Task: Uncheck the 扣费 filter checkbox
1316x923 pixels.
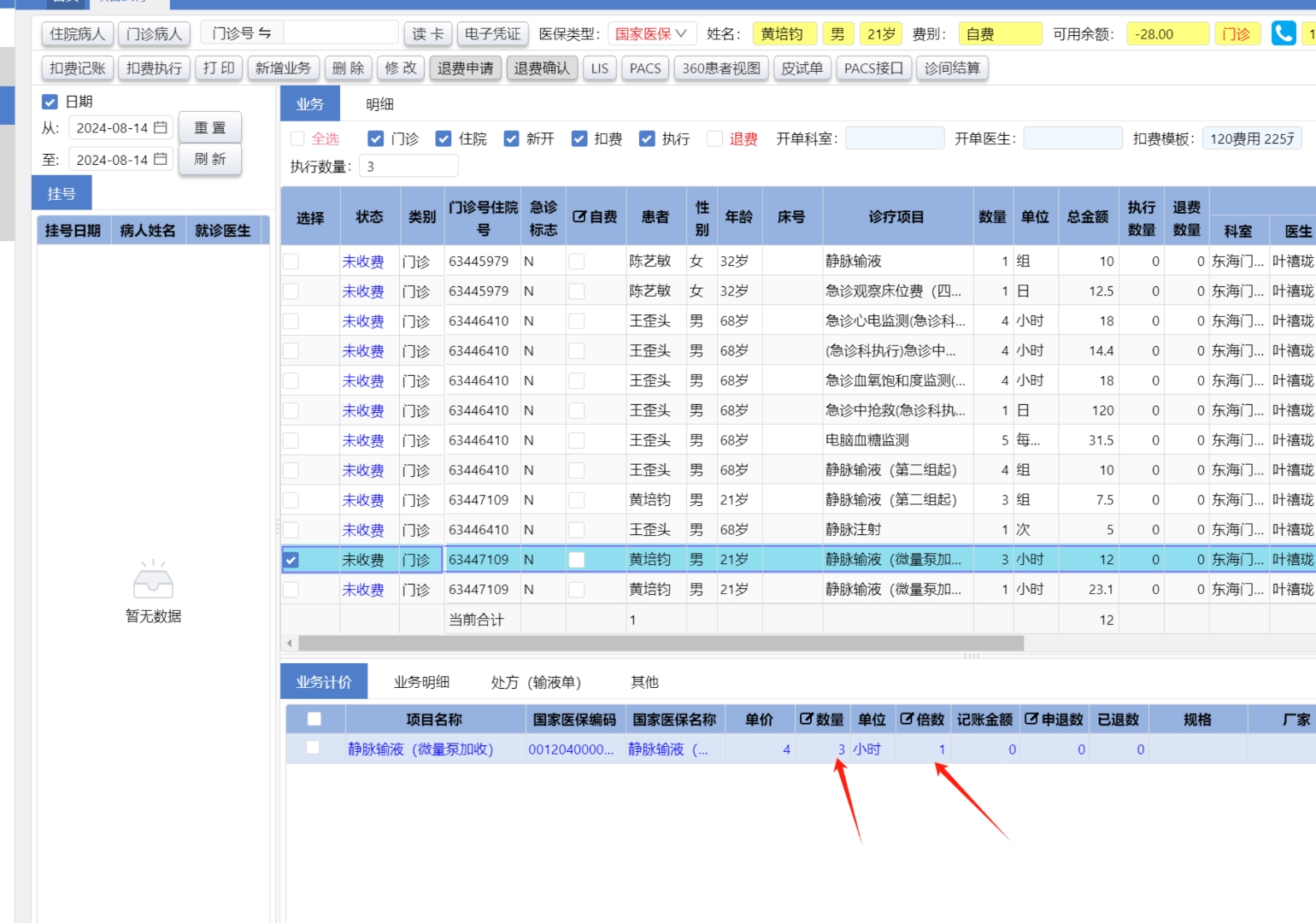Action: point(579,138)
